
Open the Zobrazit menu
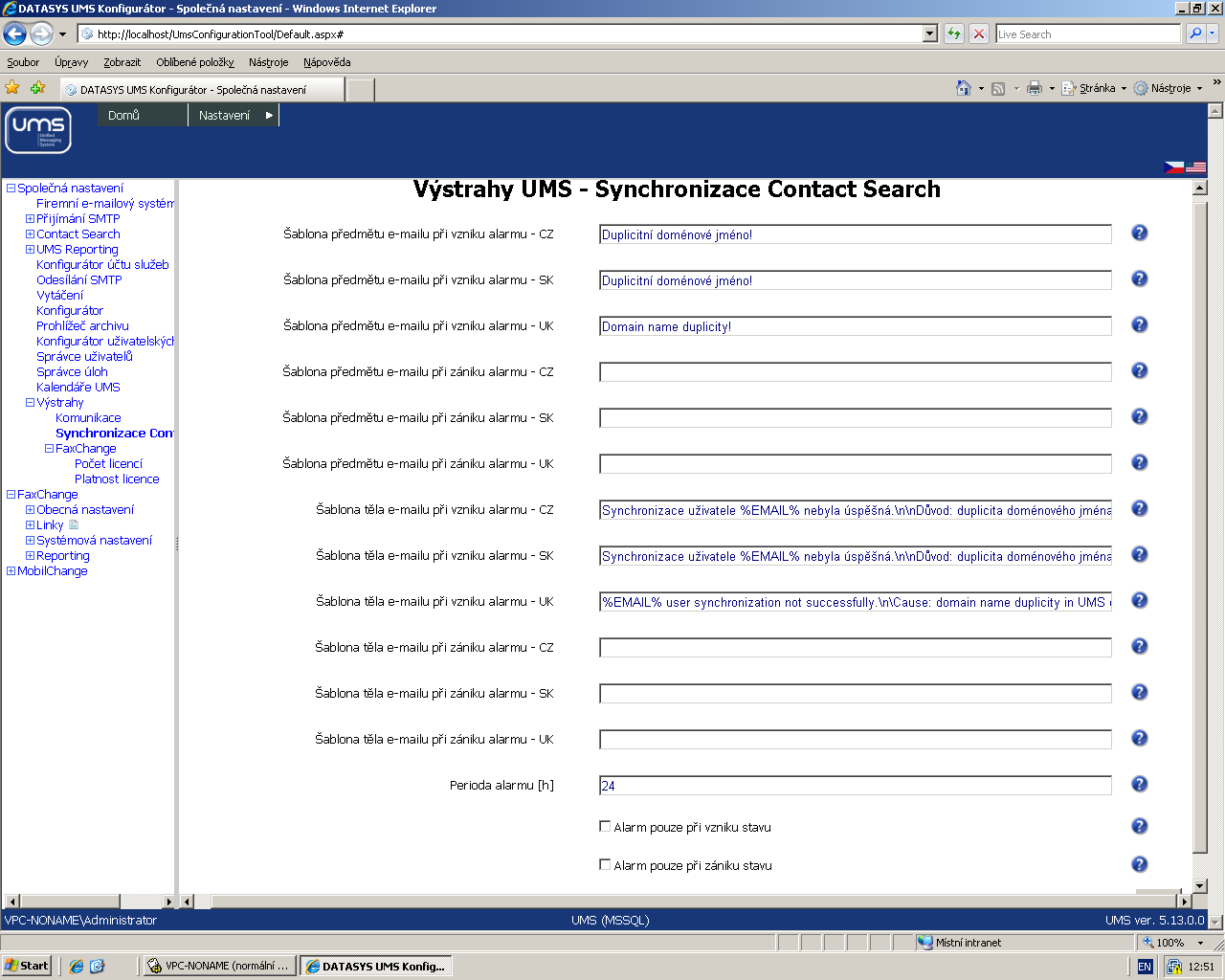(122, 62)
